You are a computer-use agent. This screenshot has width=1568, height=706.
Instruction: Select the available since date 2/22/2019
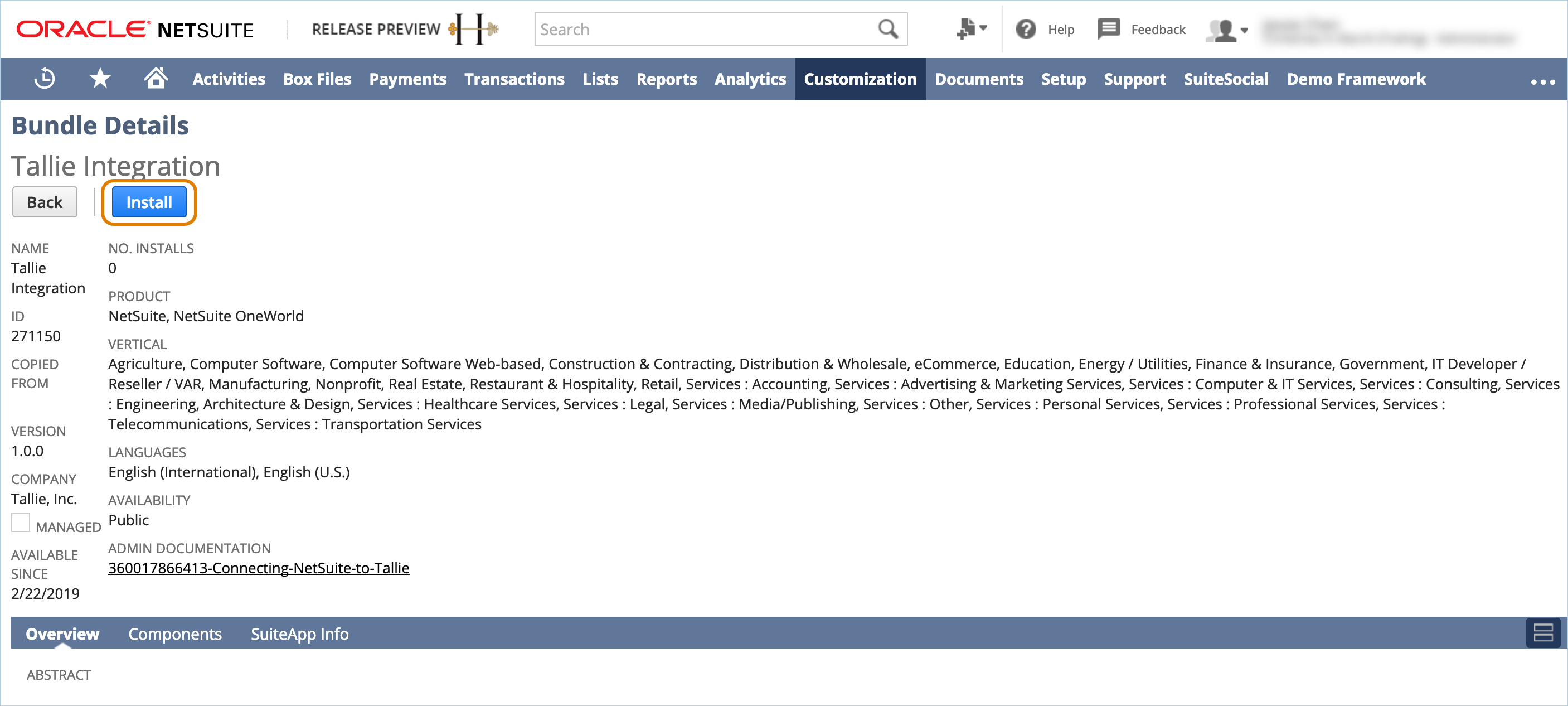(x=45, y=593)
